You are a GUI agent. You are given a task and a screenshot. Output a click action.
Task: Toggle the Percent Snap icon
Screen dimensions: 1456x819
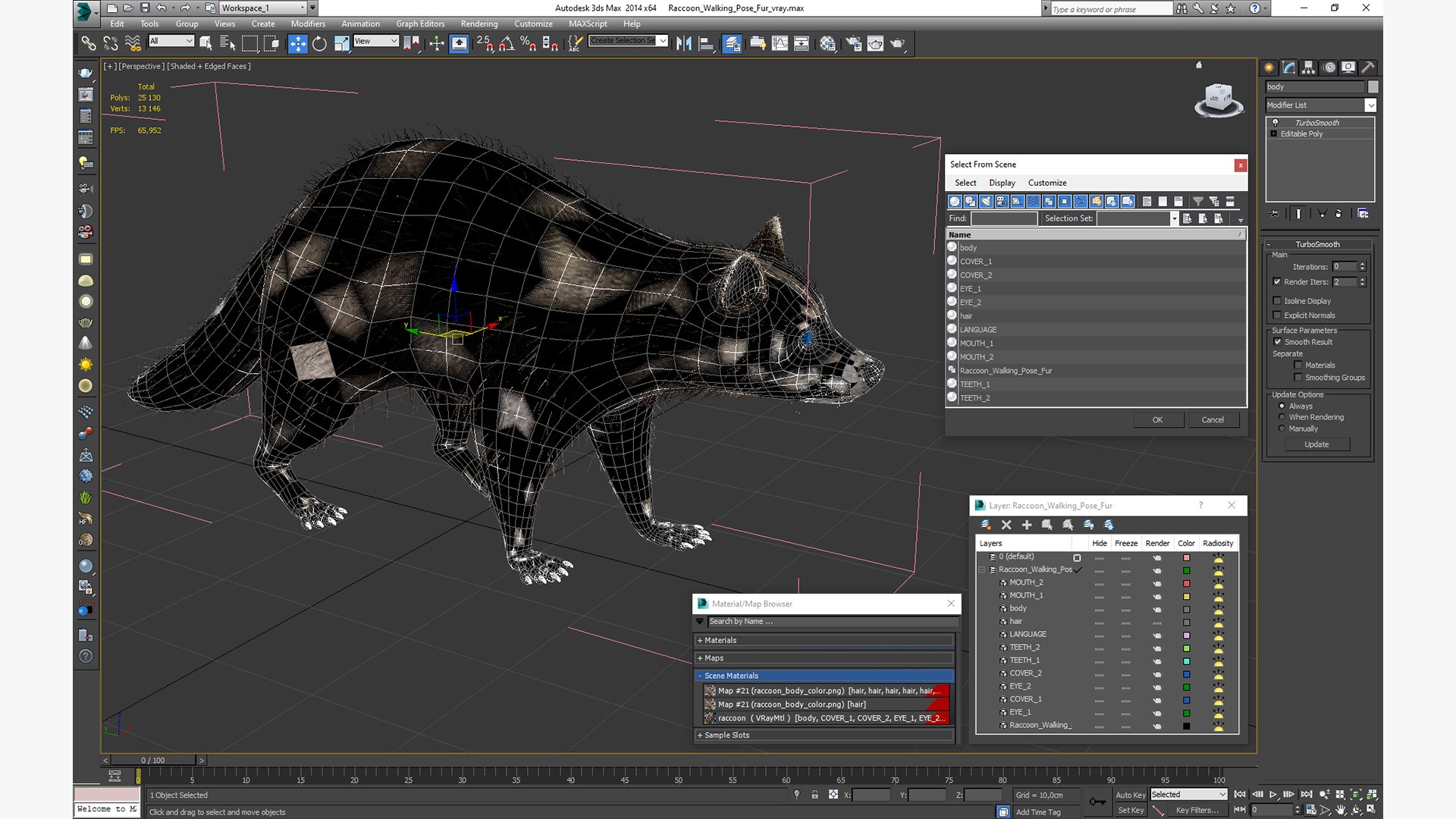point(529,43)
